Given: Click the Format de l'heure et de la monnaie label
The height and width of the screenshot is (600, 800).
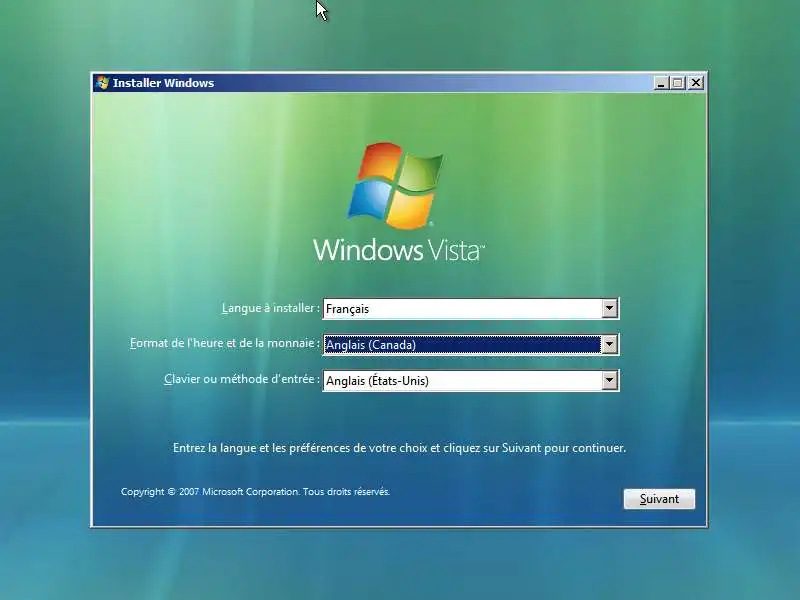Looking at the screenshot, I should click(x=224, y=343).
